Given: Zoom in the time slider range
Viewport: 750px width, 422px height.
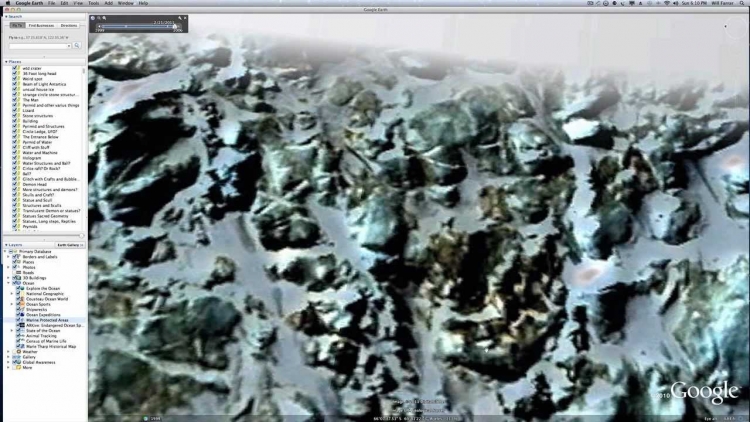Looking at the screenshot, I should (104, 18).
